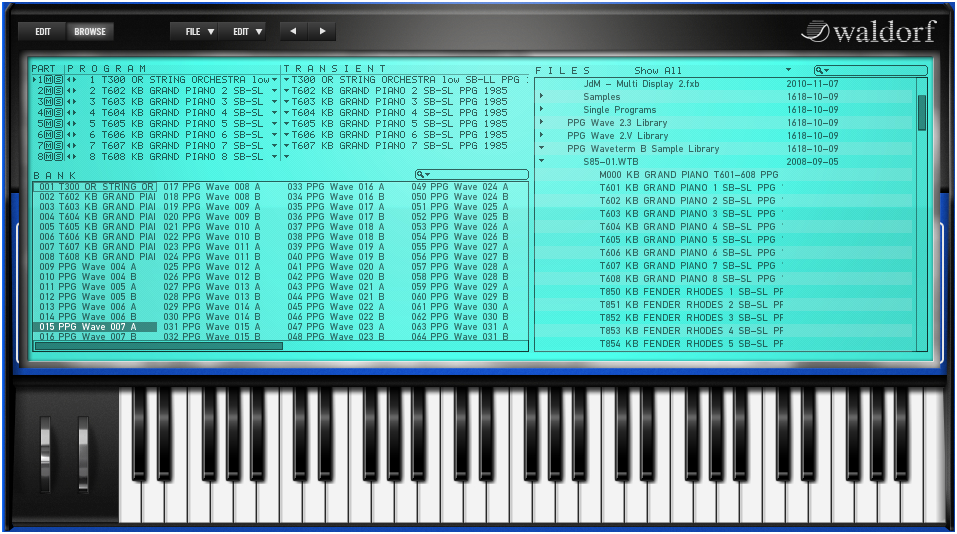Select JdM - Multi Display 2.fxb file
This screenshot has height=534, width=957.
tap(641, 84)
